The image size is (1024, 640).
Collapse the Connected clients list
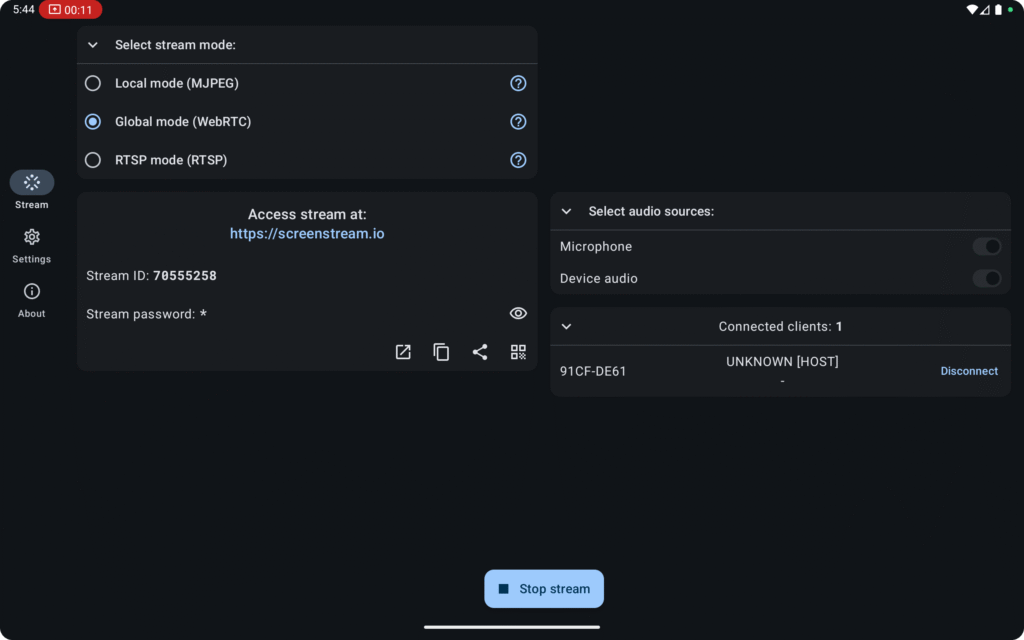click(x=566, y=326)
